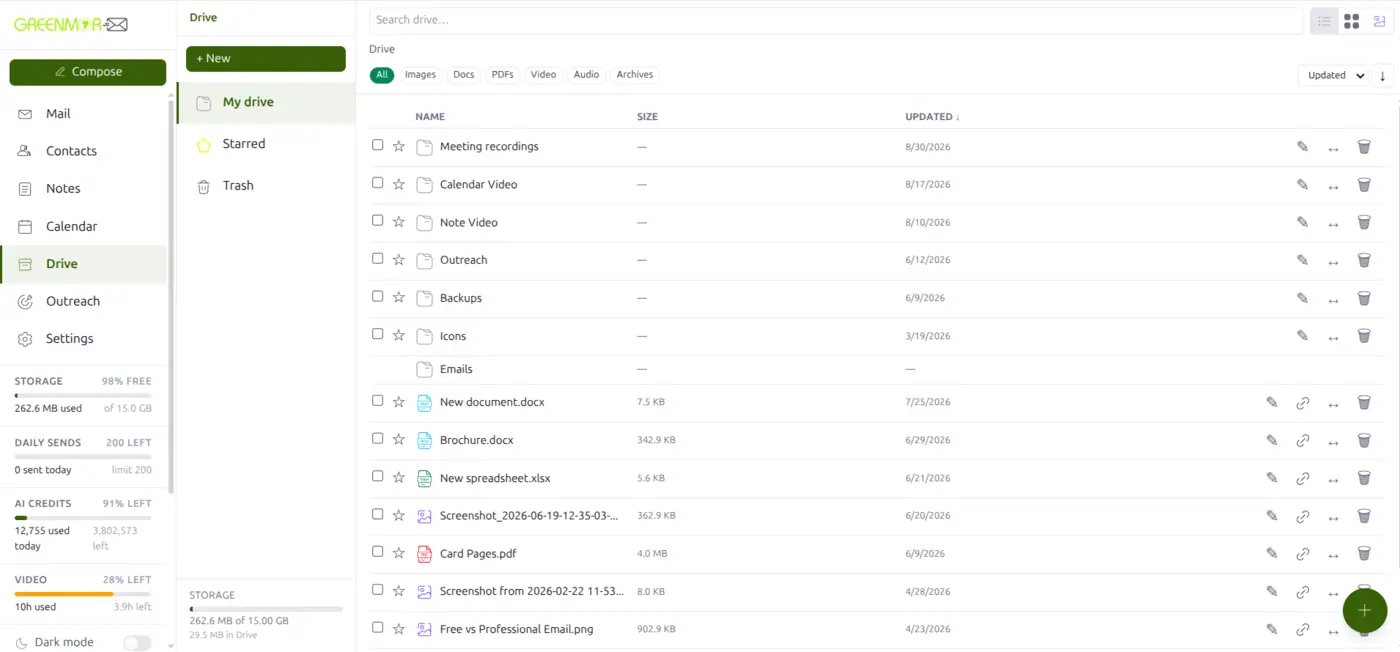Delete the Note Video folder
1400x652 pixels.
pos(1364,223)
